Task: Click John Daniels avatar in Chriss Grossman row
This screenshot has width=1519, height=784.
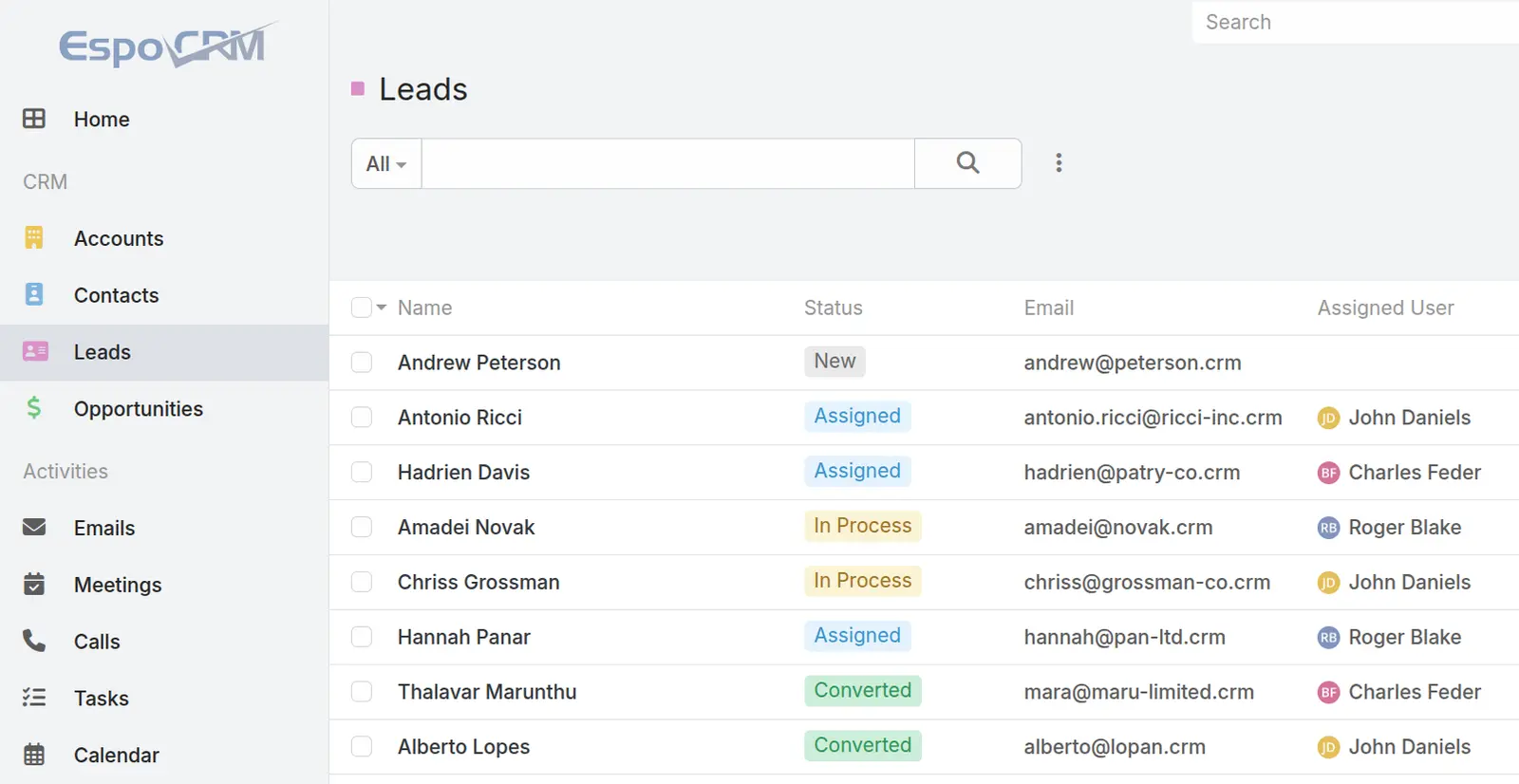Action: coord(1328,583)
